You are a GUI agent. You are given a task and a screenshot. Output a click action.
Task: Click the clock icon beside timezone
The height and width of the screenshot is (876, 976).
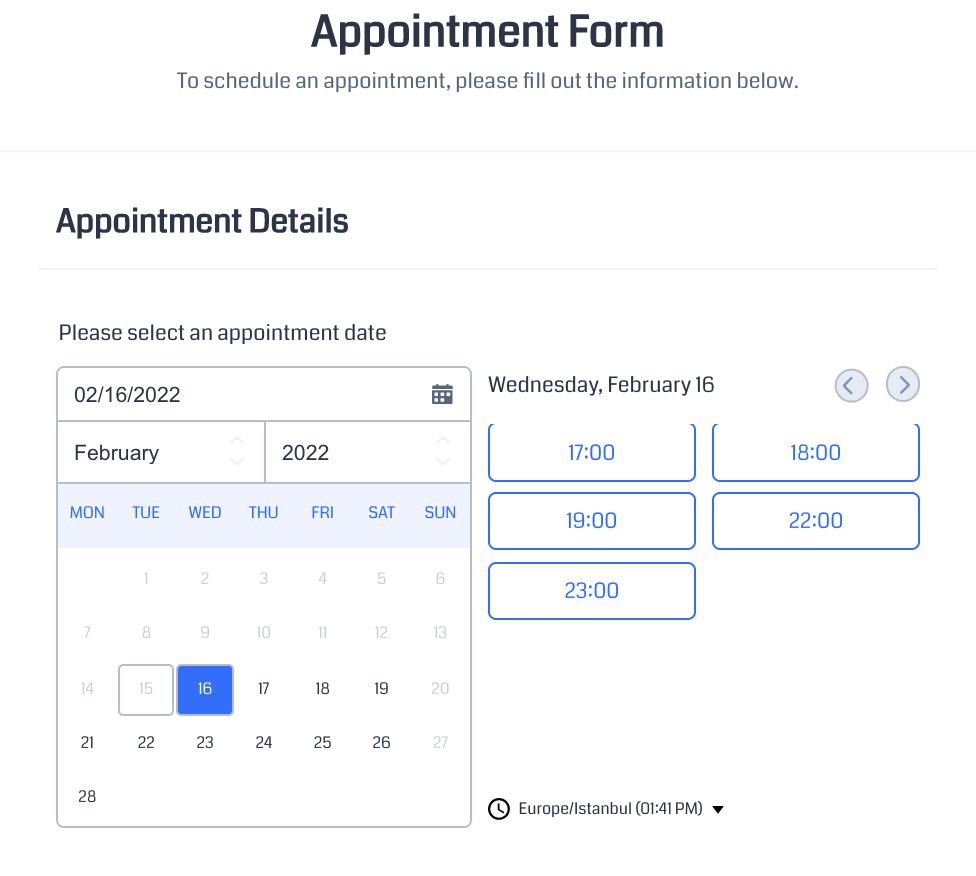[x=499, y=808]
